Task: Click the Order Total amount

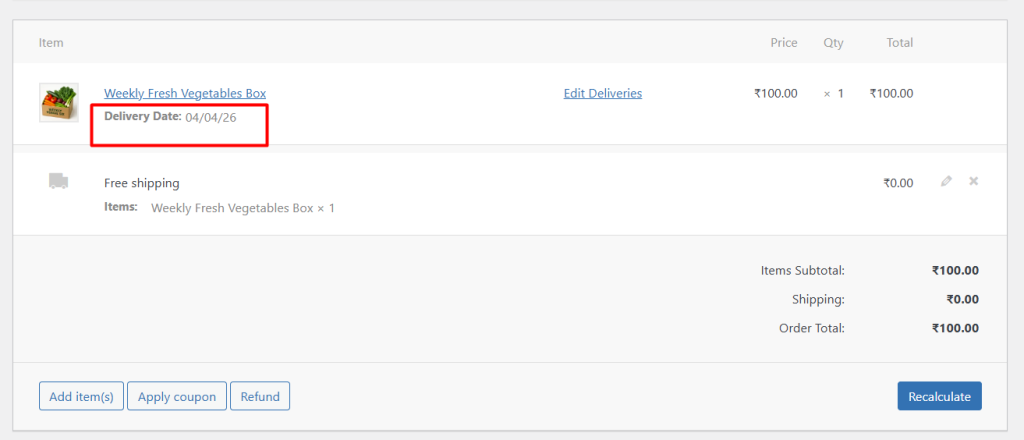Action: coord(955,328)
